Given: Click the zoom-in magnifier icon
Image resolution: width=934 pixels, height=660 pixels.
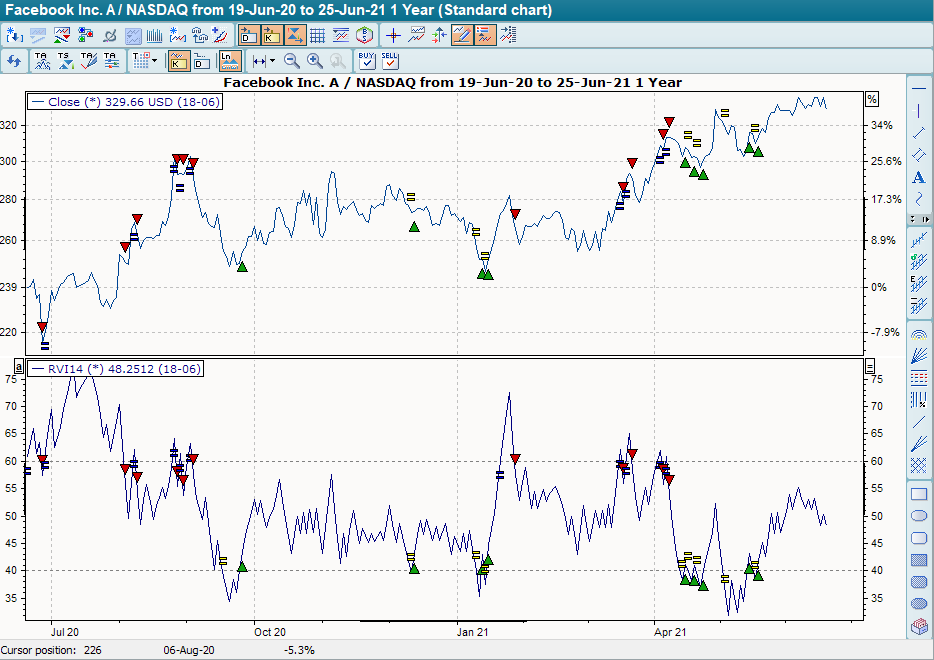Looking at the screenshot, I should [x=315, y=61].
